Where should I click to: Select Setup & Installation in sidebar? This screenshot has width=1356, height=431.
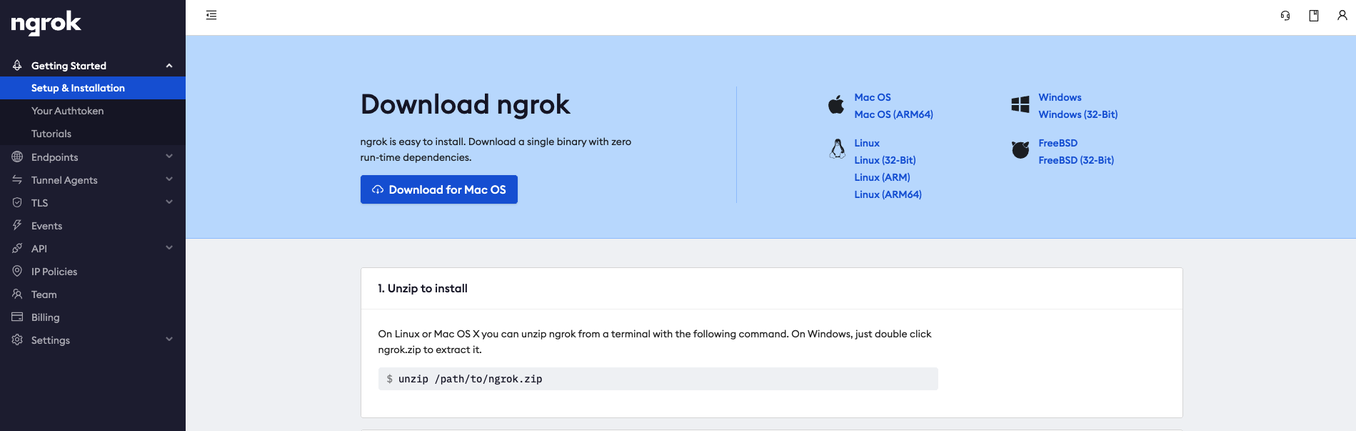(x=93, y=88)
